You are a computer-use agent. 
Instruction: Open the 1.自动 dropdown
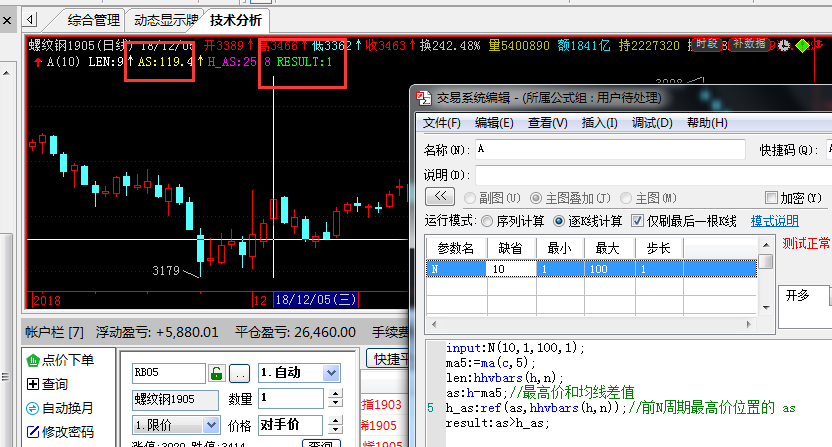click(x=299, y=373)
